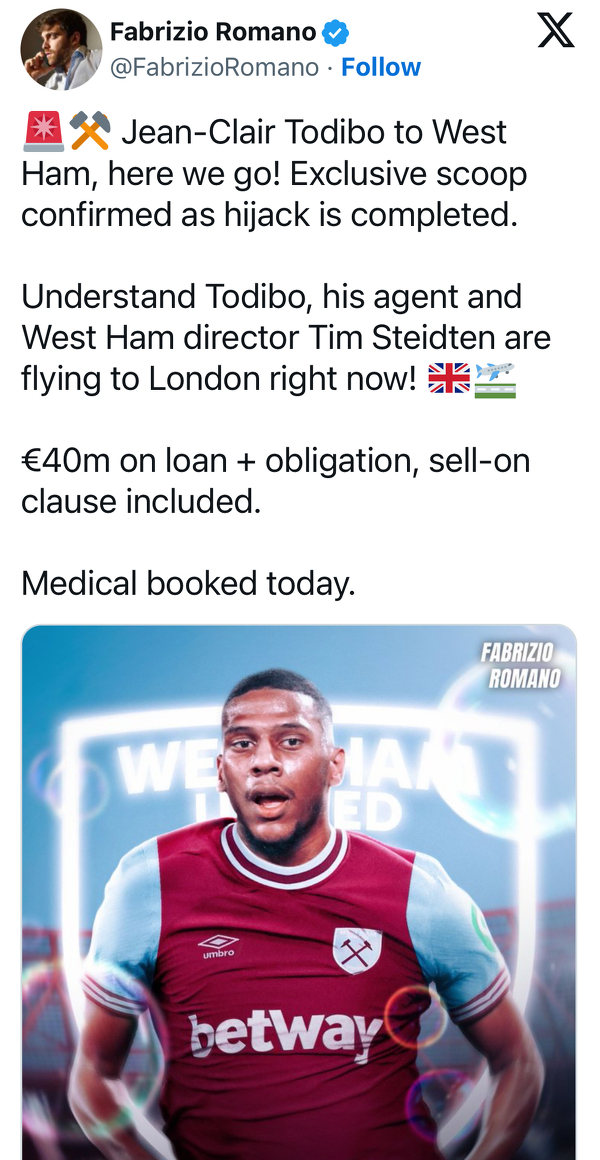The image size is (600, 1160).
Task: Open the X logo in the corner
Action: pyautogui.click(x=556, y=30)
